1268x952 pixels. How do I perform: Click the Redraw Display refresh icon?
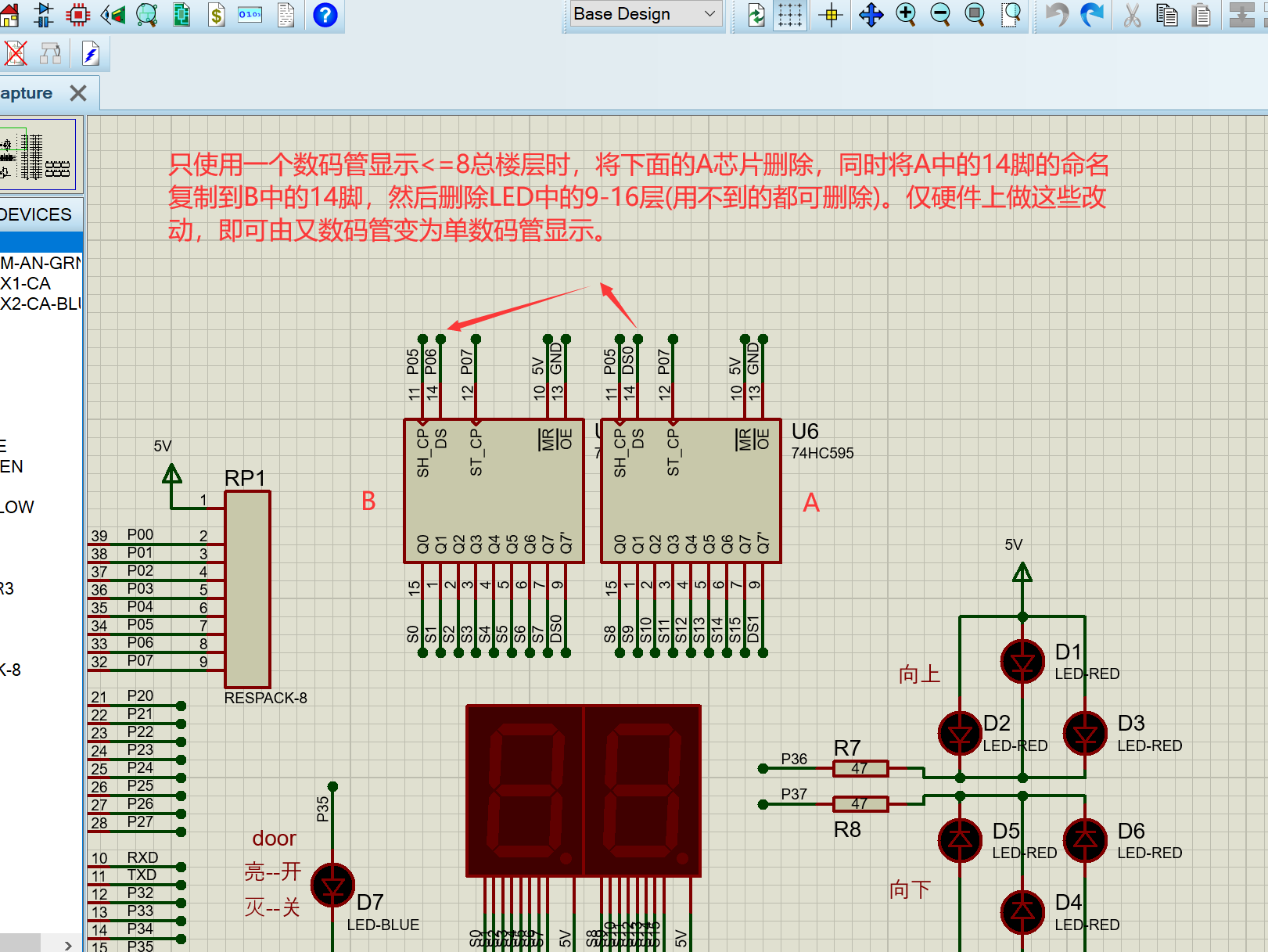(x=756, y=14)
